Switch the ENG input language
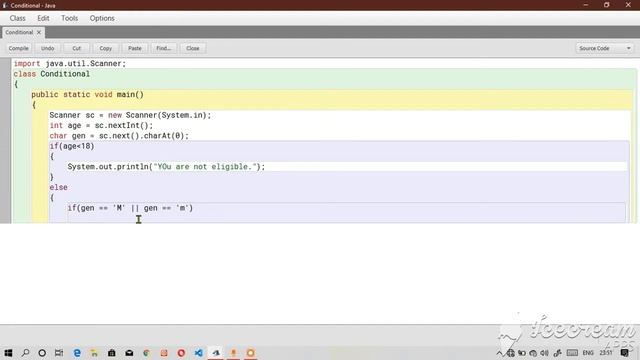The width and height of the screenshot is (640, 360). 588,353
